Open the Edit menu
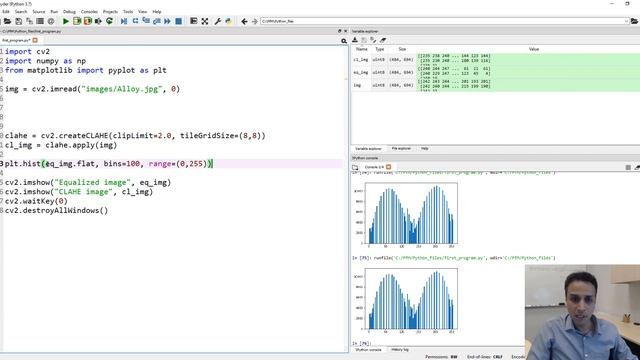The height and width of the screenshot is (360, 640). pos(6,12)
